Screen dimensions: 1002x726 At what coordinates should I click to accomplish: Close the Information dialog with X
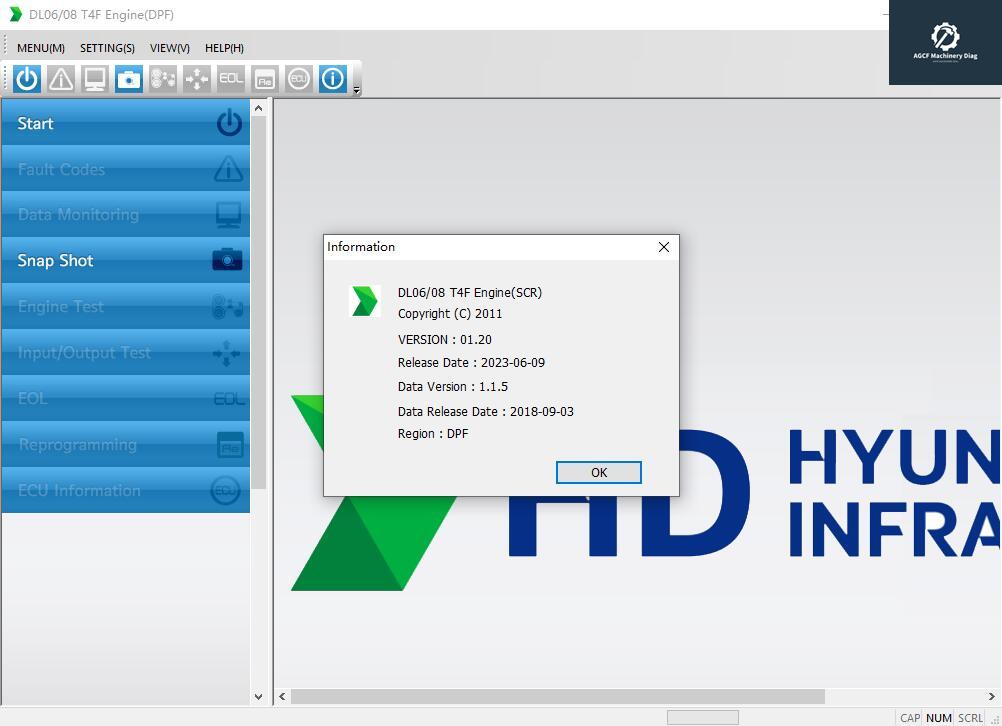pos(663,247)
